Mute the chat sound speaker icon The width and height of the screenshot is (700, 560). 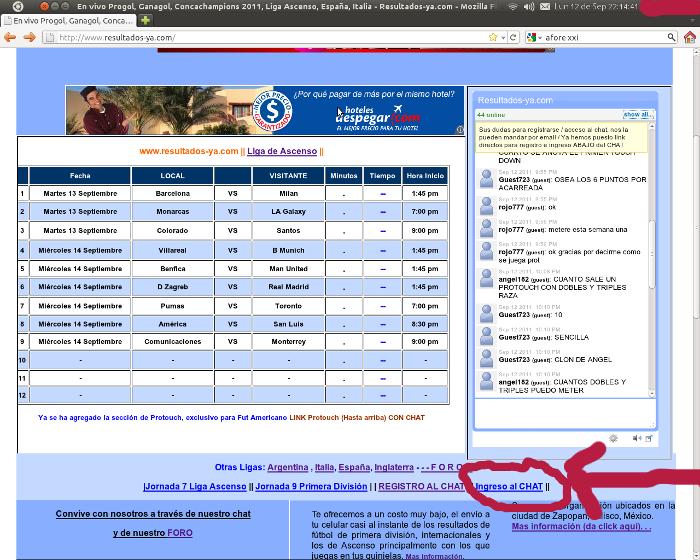(x=636, y=438)
